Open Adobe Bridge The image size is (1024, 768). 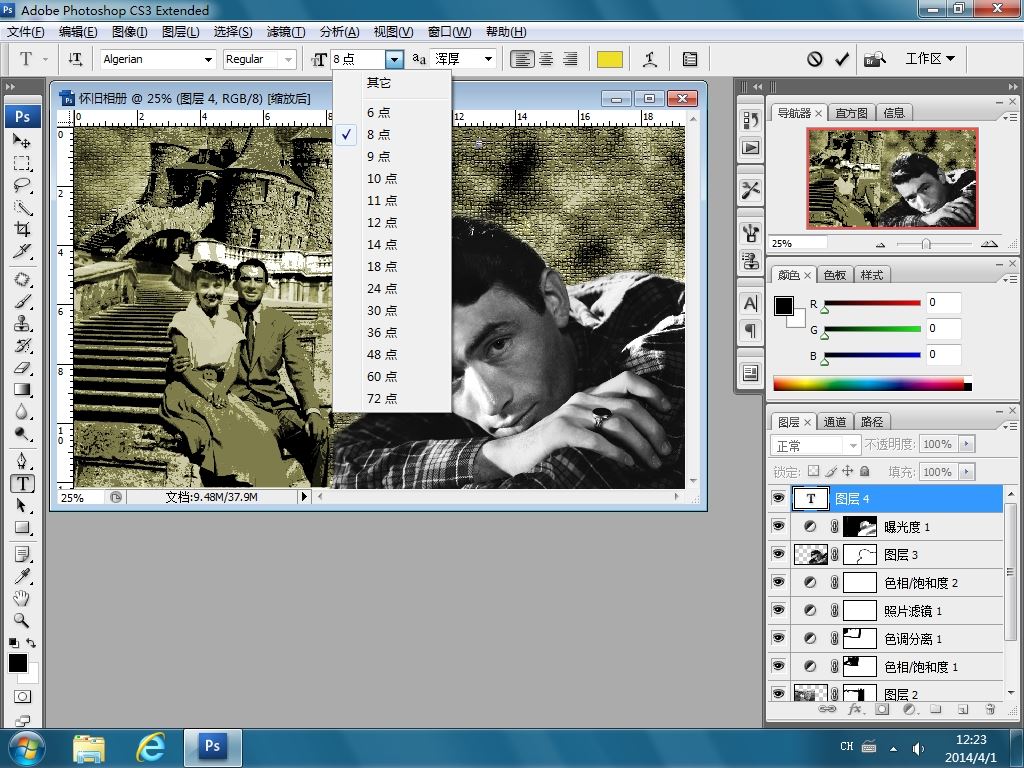pos(875,59)
